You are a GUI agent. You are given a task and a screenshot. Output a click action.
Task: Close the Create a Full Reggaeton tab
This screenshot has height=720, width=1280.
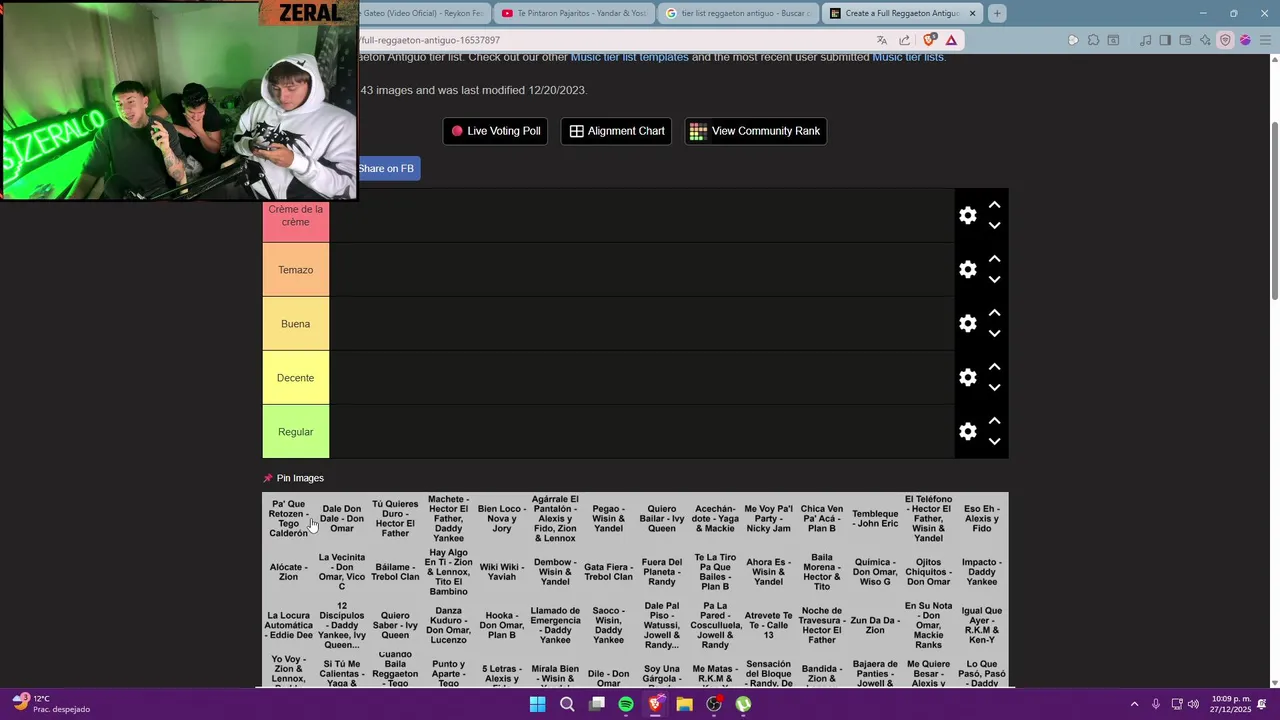click(x=972, y=13)
